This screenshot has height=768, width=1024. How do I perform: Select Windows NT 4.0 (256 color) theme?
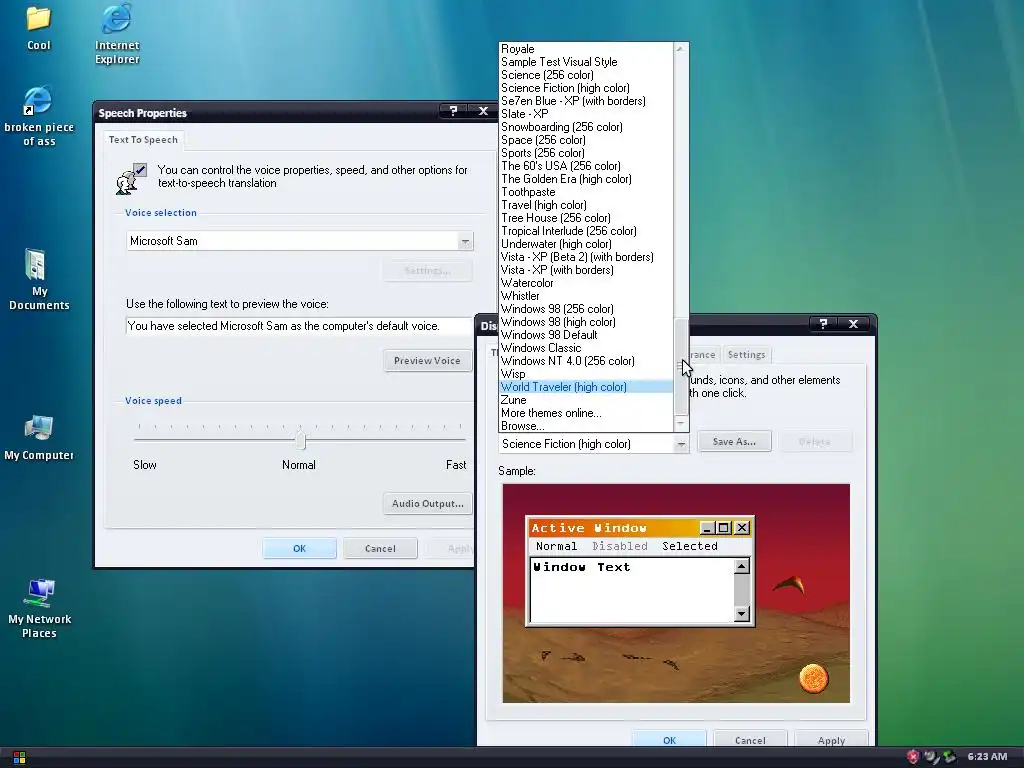586,361
